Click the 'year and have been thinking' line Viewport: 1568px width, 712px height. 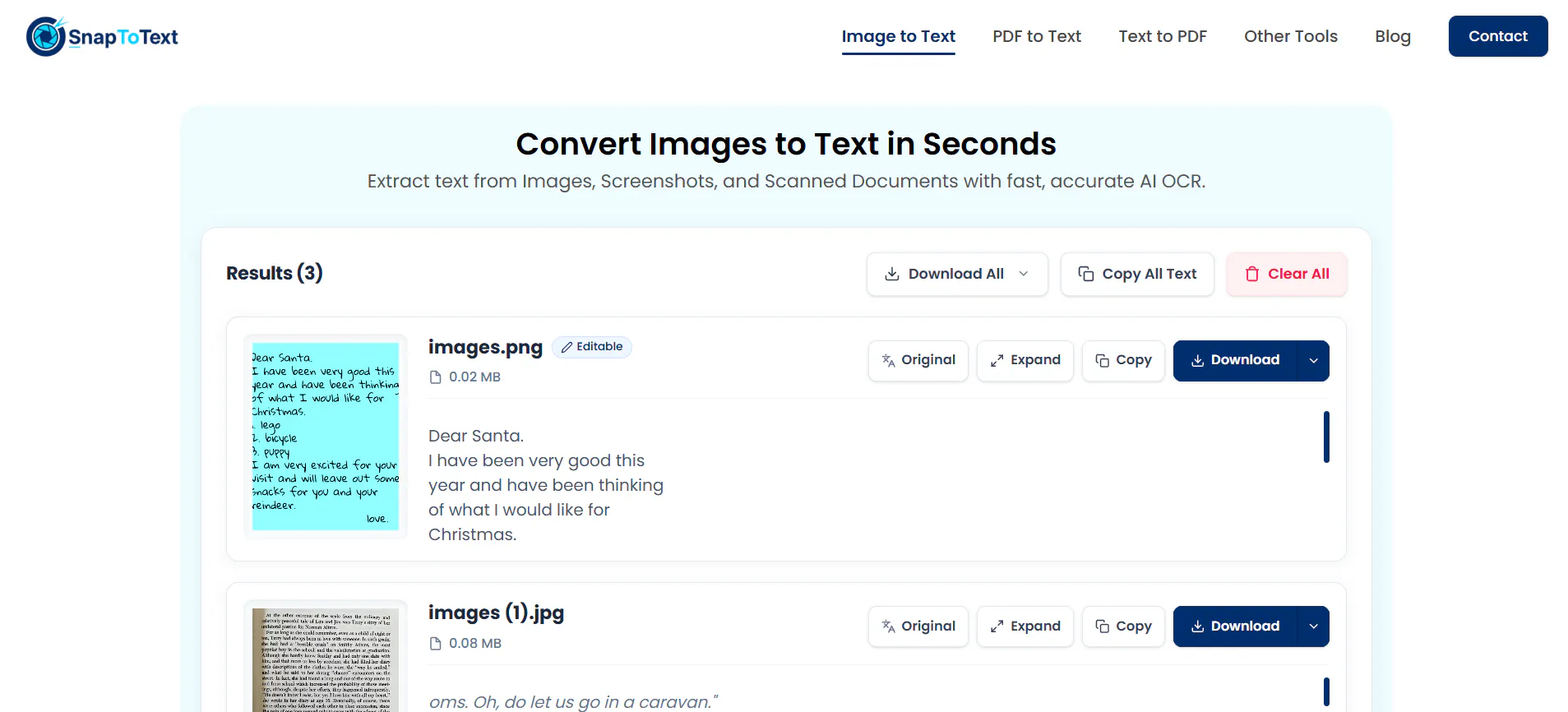[x=545, y=485]
